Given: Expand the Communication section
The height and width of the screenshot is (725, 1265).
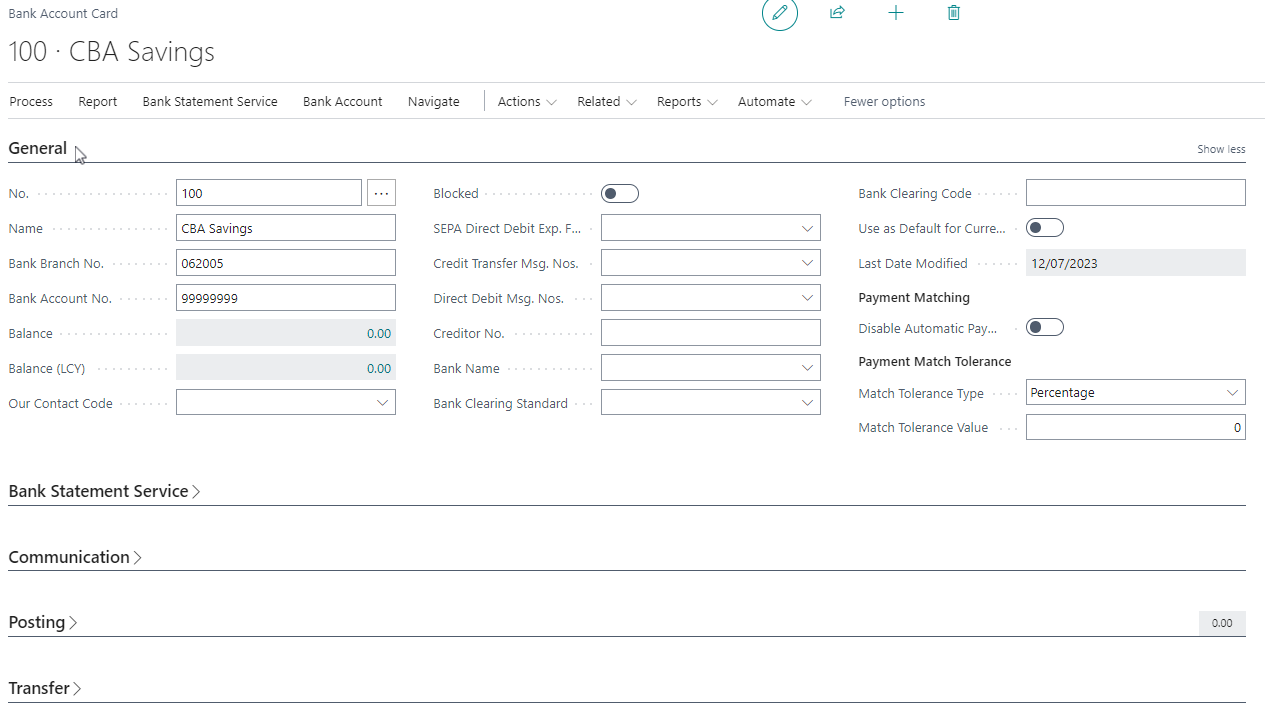Looking at the screenshot, I should (75, 557).
